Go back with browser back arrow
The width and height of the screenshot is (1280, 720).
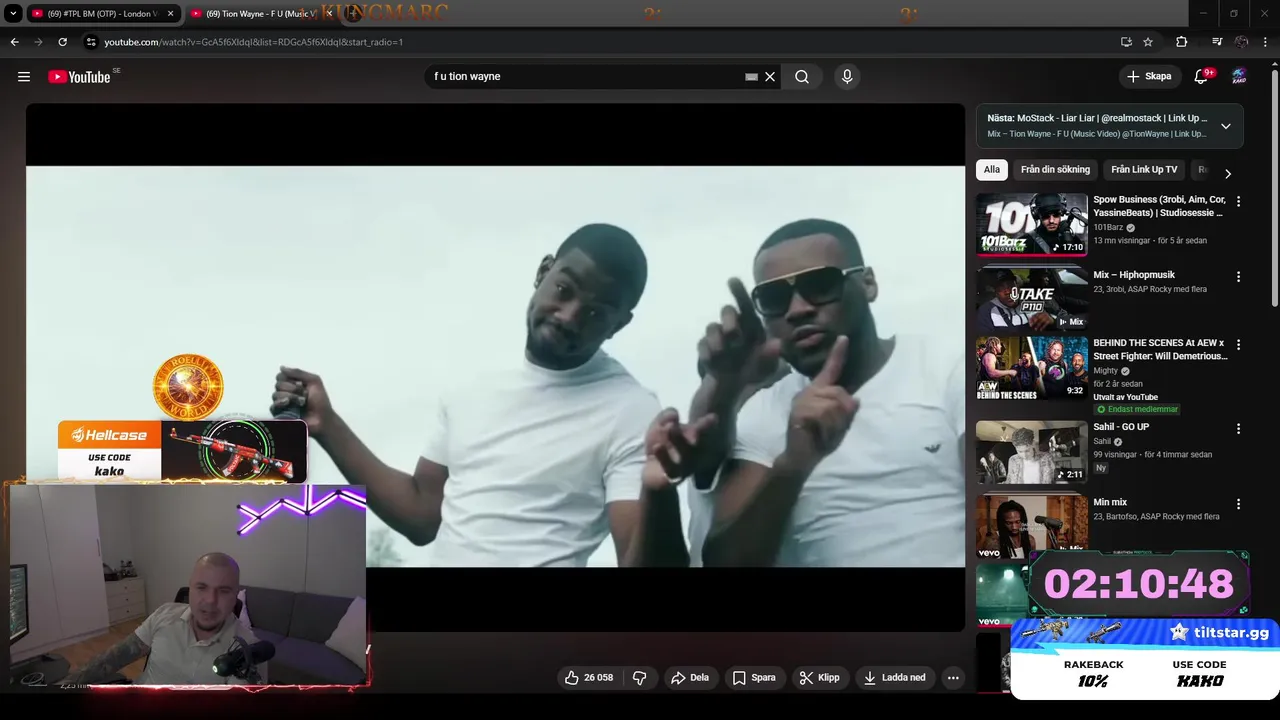(14, 42)
